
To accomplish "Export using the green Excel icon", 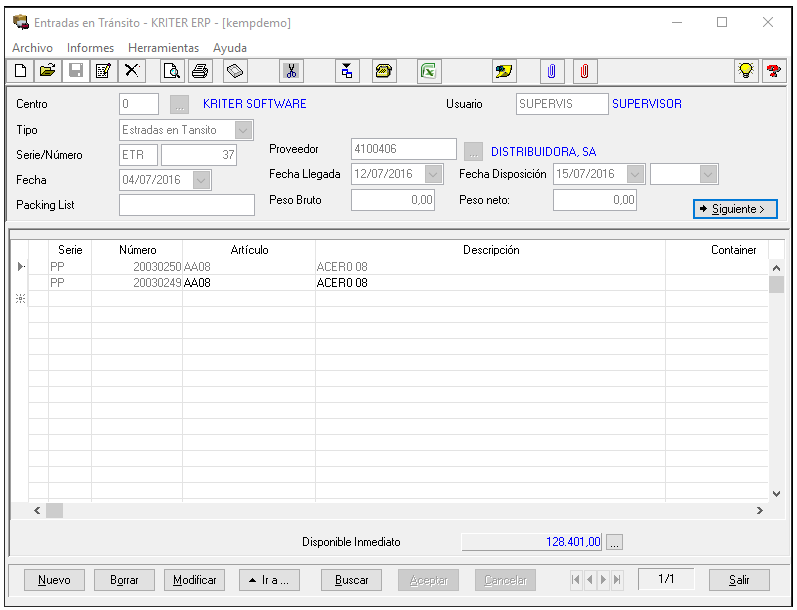I will pos(429,71).
